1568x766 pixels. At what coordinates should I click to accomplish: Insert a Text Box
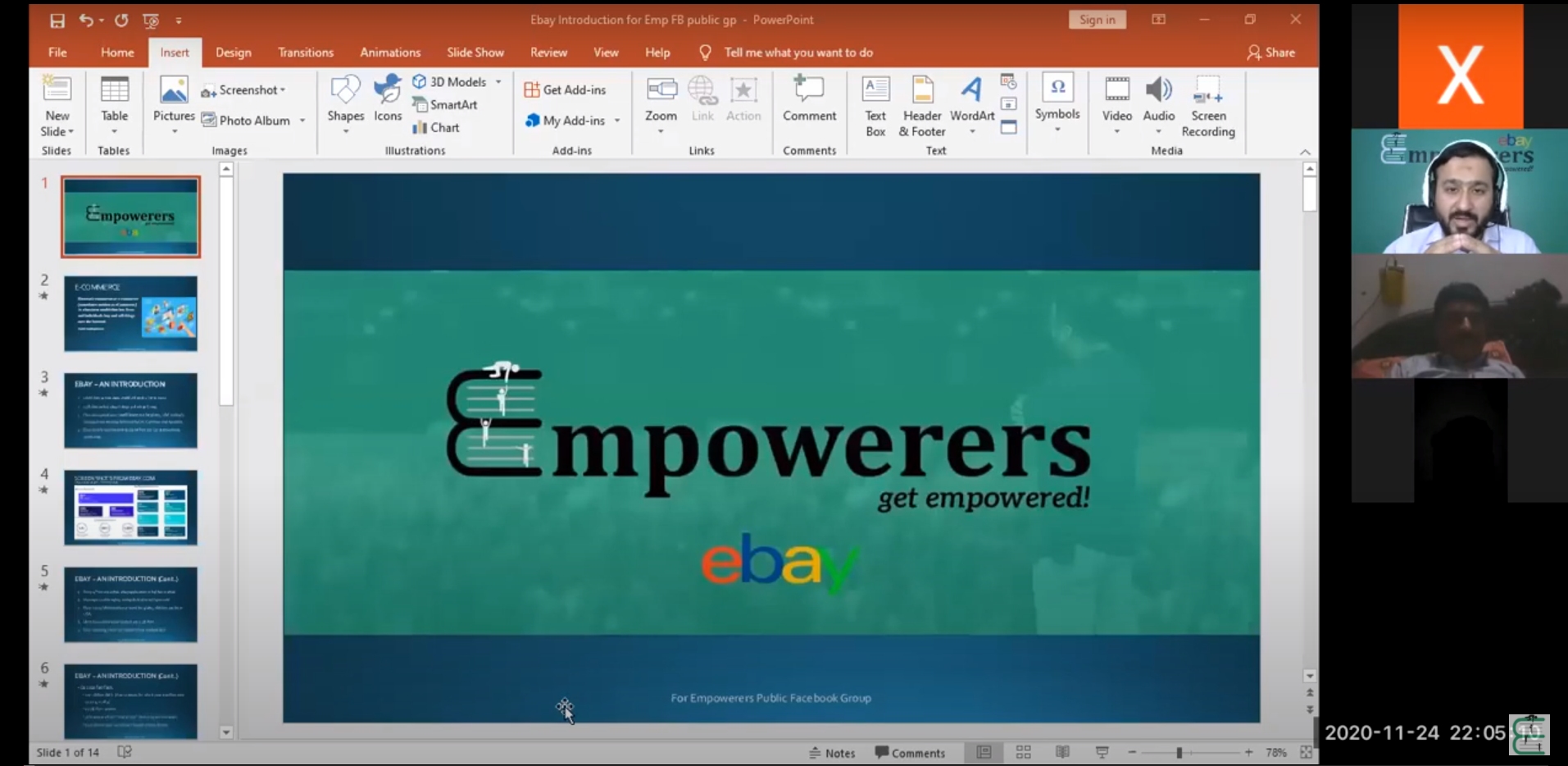pos(875,105)
